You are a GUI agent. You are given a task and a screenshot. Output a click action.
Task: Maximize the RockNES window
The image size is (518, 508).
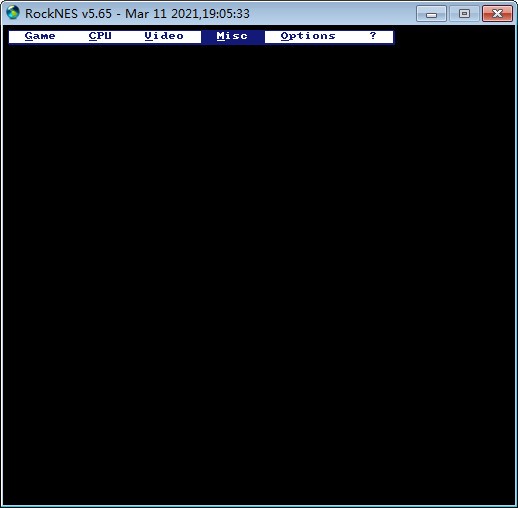pyautogui.click(x=464, y=14)
